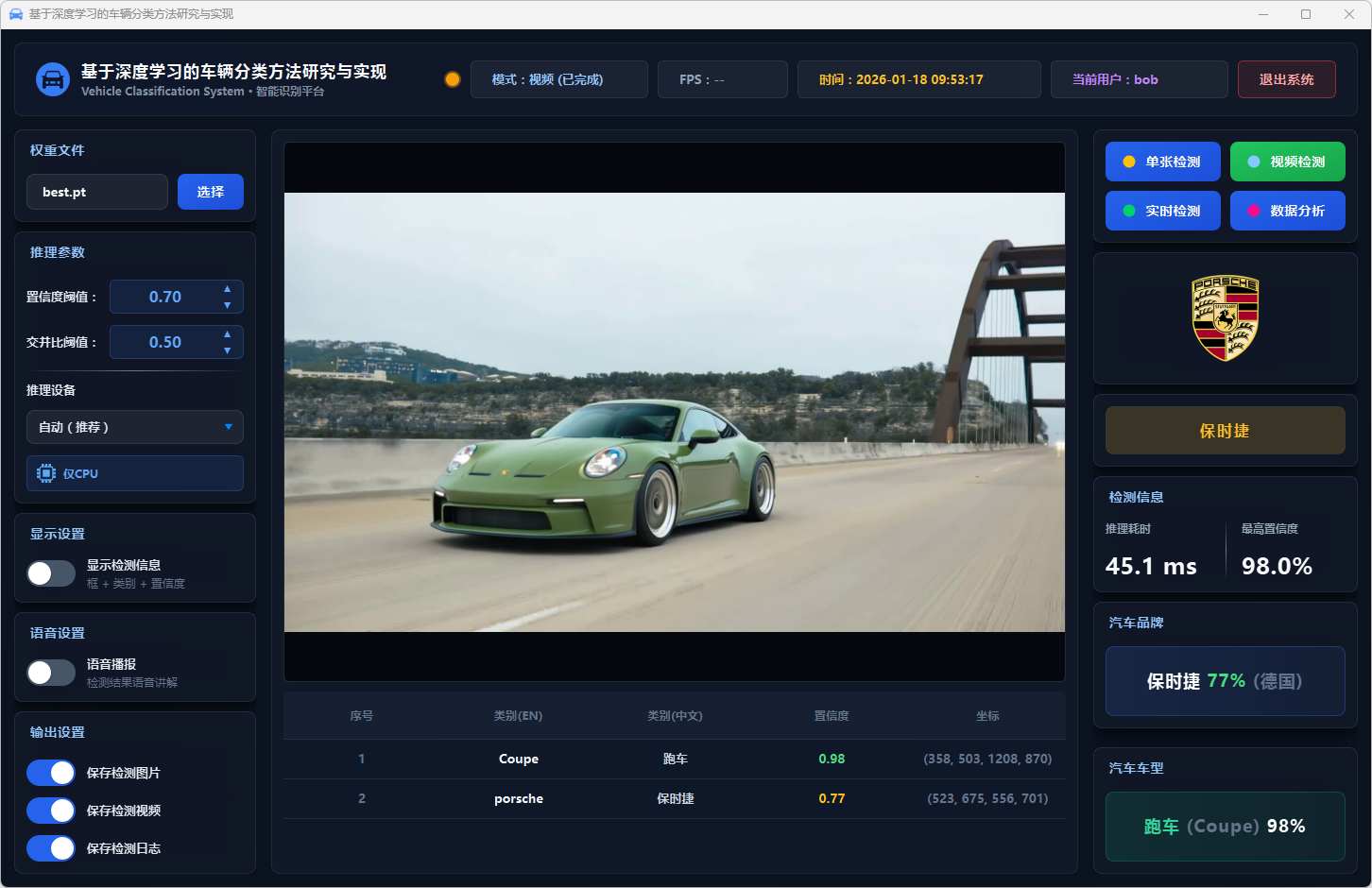
Task: Decrease 交并比阈值 with down arrow
Action: pyautogui.click(x=227, y=350)
